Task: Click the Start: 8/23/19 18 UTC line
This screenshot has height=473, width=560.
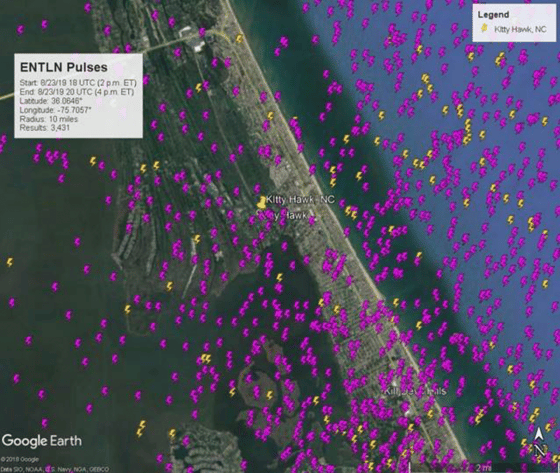Action: [x=78, y=83]
